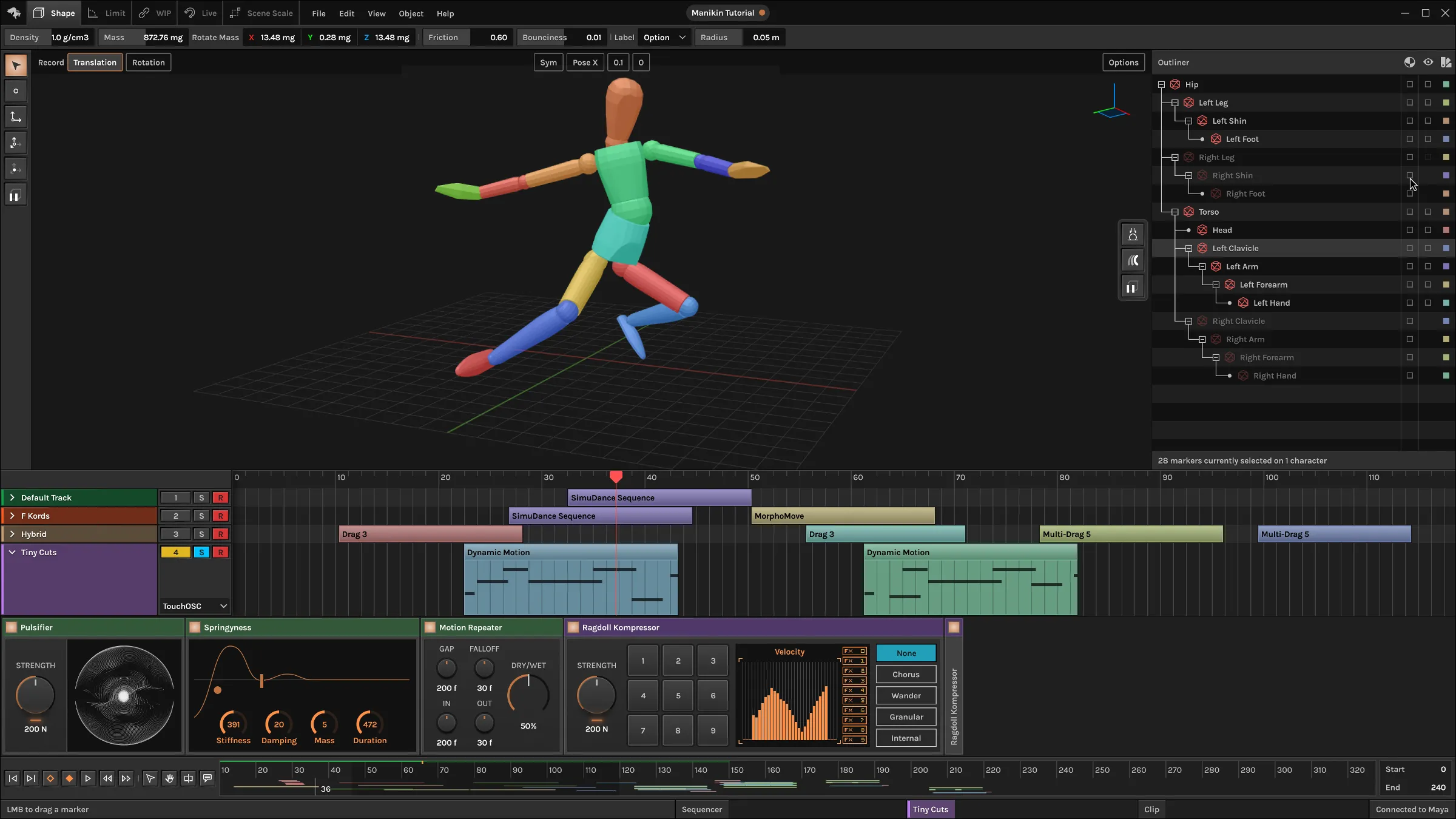Toggle the Pulsifier effect enable square

[12, 627]
